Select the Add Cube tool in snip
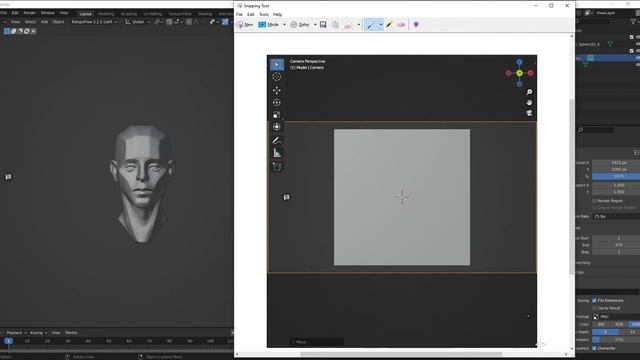 (277, 167)
